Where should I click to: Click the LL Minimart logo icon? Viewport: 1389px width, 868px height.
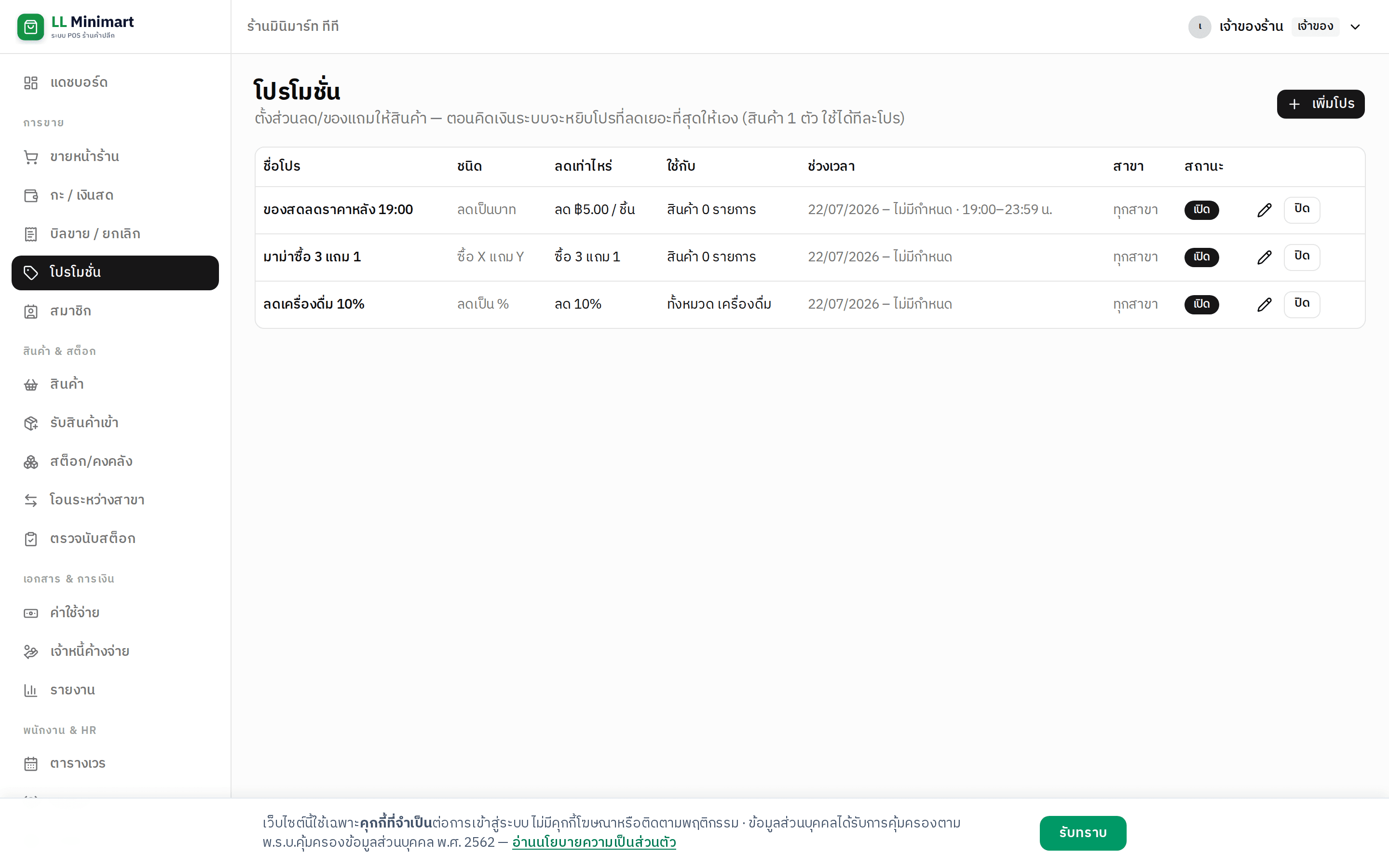30,27
